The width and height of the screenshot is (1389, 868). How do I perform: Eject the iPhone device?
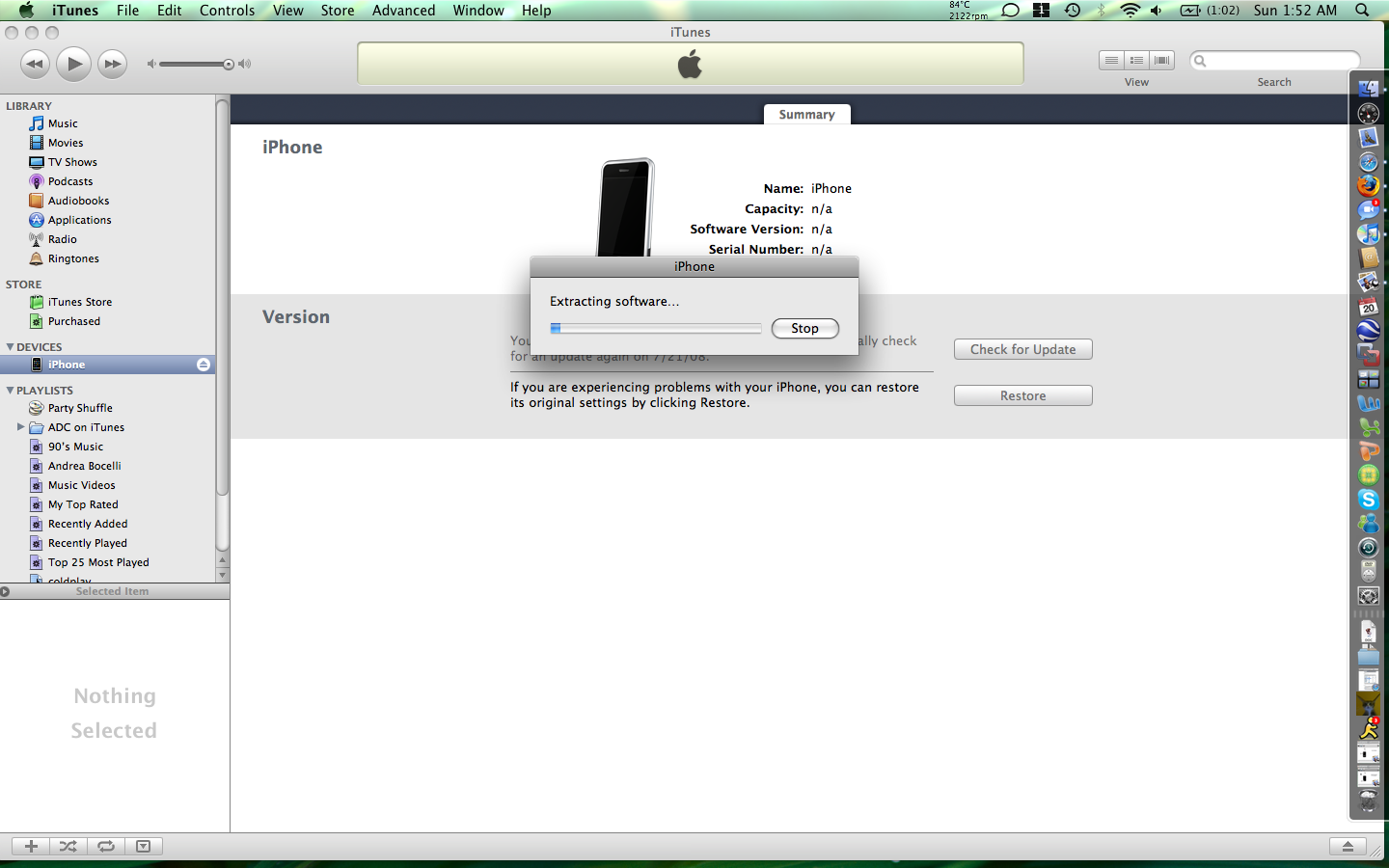204,365
